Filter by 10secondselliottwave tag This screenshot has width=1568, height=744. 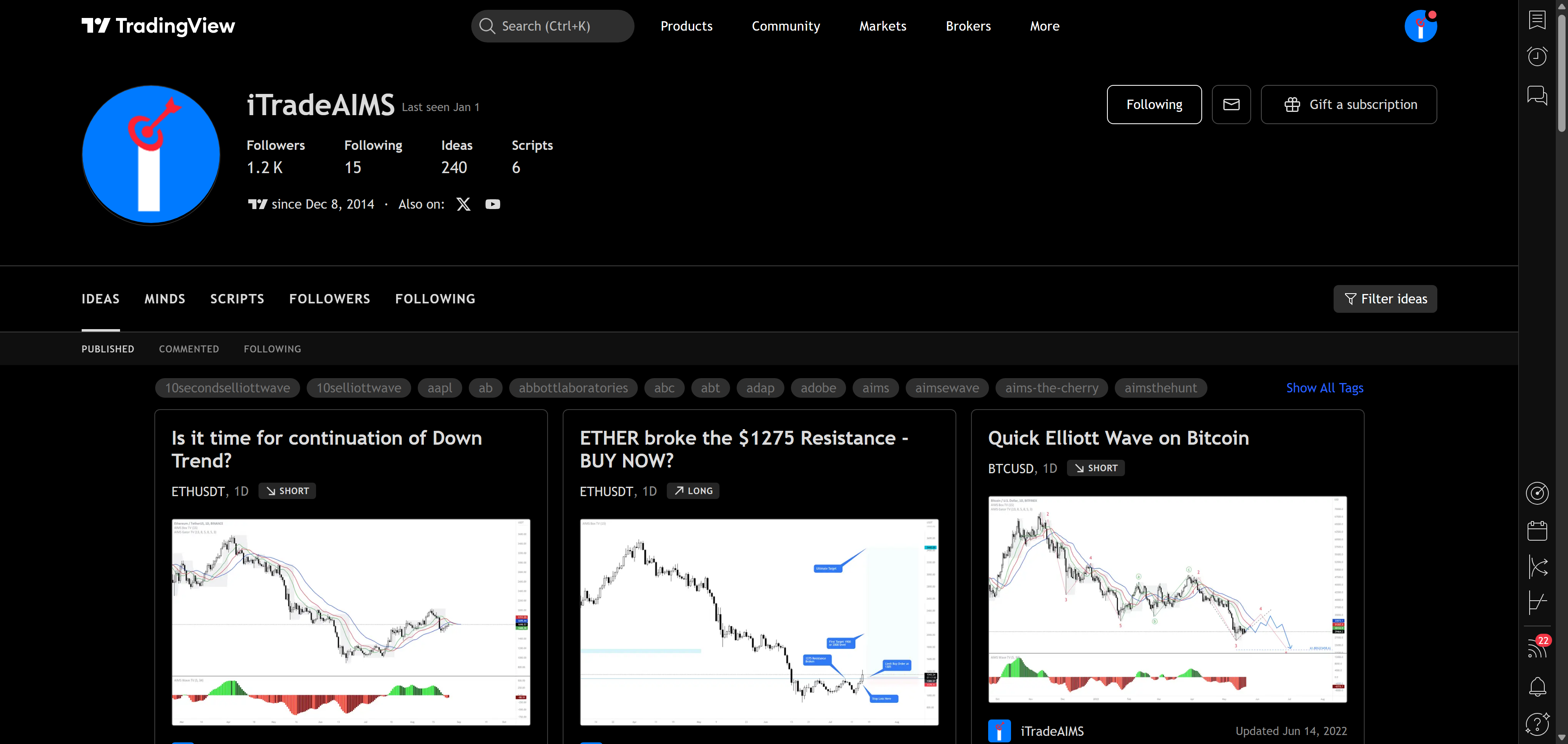coord(228,388)
